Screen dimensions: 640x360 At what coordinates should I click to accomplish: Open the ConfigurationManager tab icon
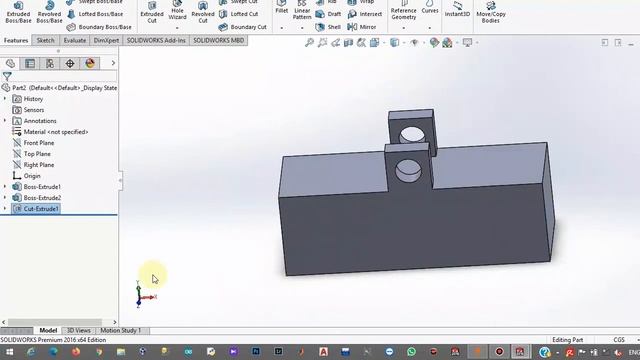point(50,63)
